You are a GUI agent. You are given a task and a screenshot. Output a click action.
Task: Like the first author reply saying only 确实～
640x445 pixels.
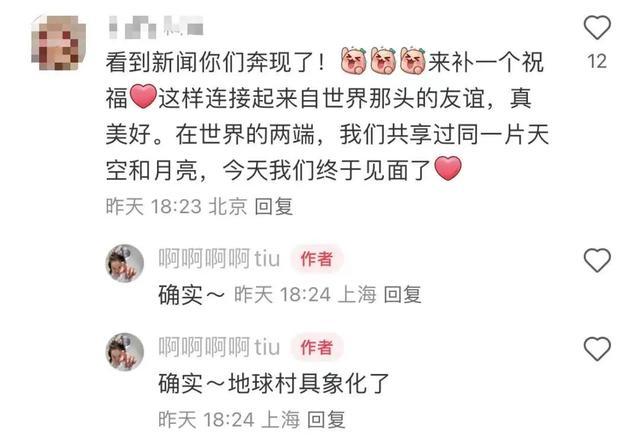(597, 260)
